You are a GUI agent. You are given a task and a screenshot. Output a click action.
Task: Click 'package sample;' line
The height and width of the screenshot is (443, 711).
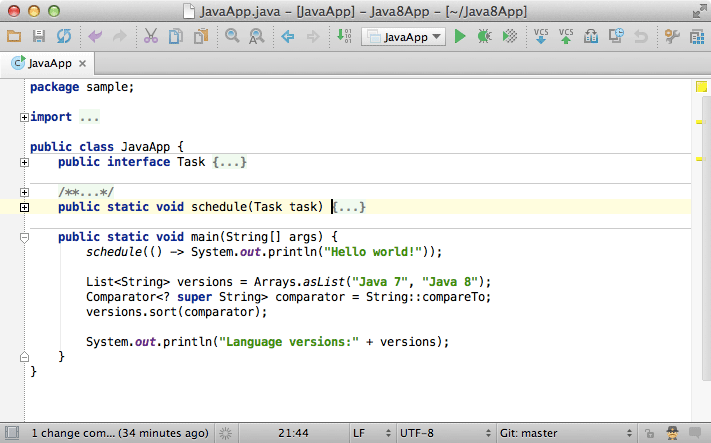82,87
